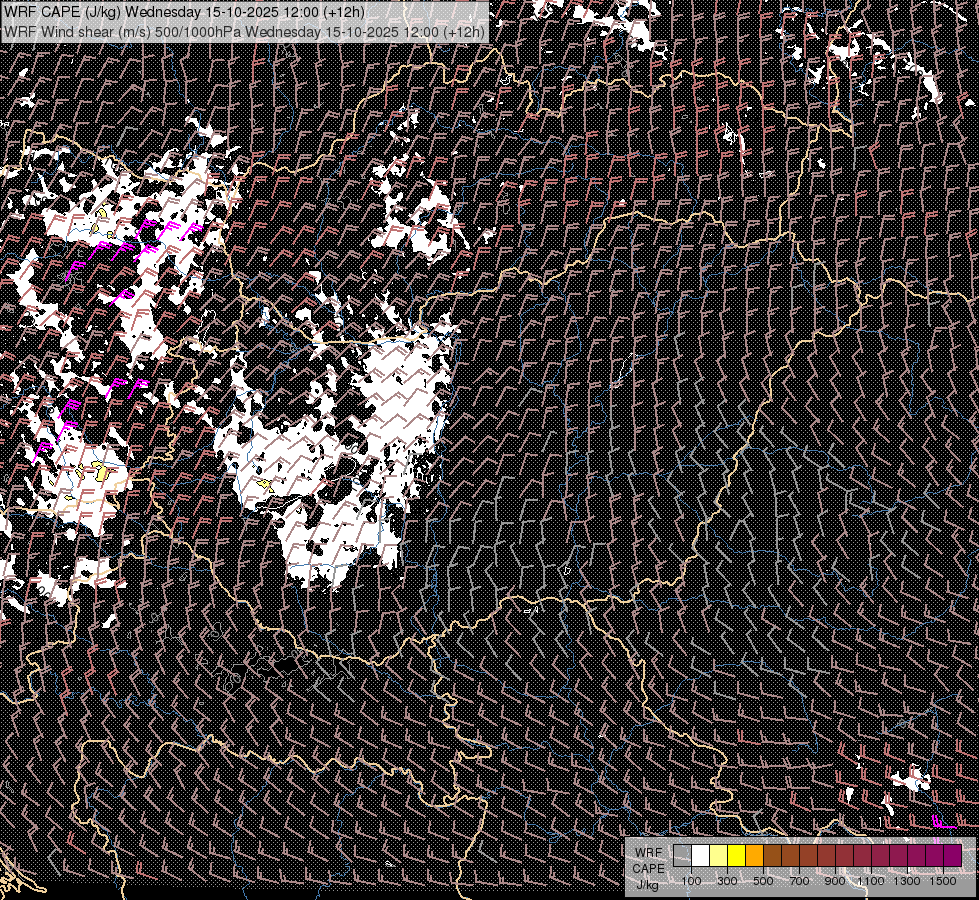The height and width of the screenshot is (900, 979).
Task: Click the legend label 700
Action: click(x=799, y=881)
